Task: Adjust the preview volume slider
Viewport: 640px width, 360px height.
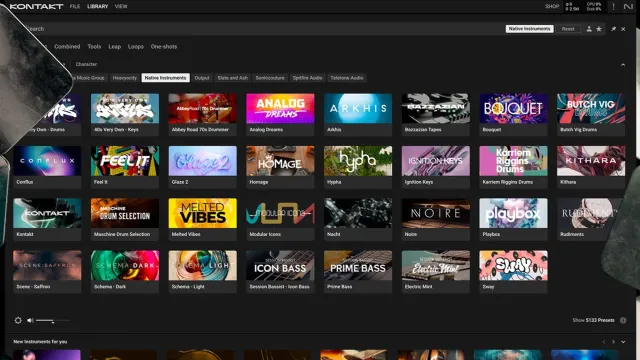Action: (53, 321)
